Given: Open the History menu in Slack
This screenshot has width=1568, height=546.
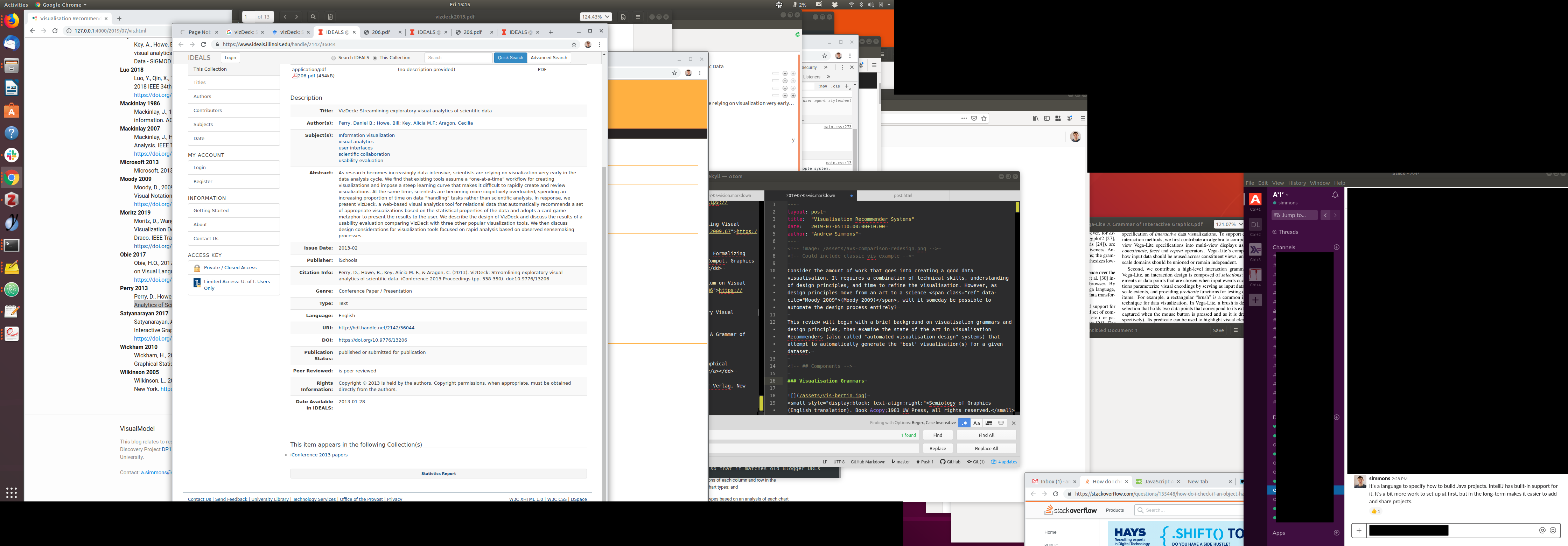Looking at the screenshot, I should click(1296, 183).
